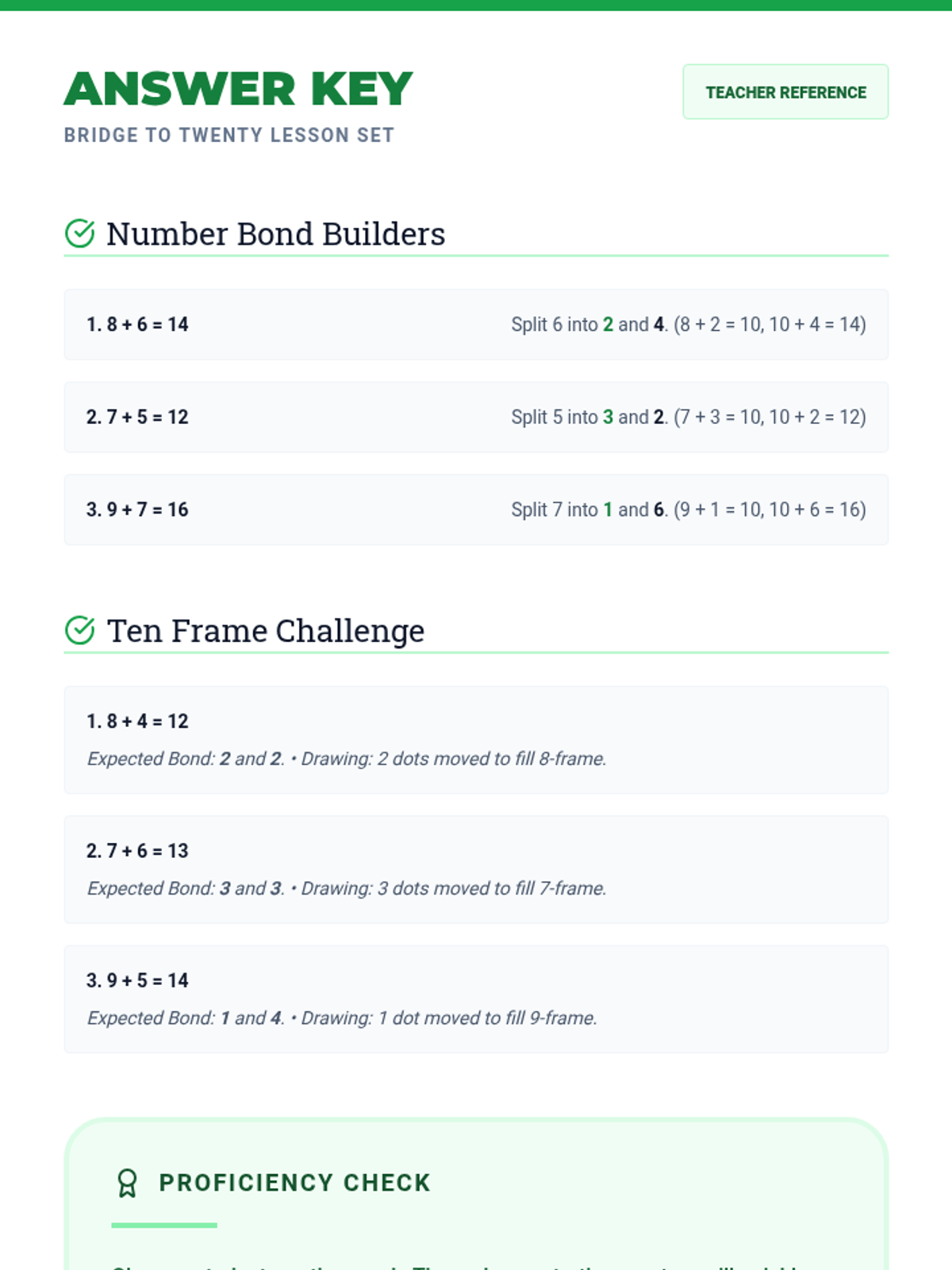Click the award ribbon icon near Proficiency Check
This screenshot has height=1270, width=952.
[x=127, y=1183]
